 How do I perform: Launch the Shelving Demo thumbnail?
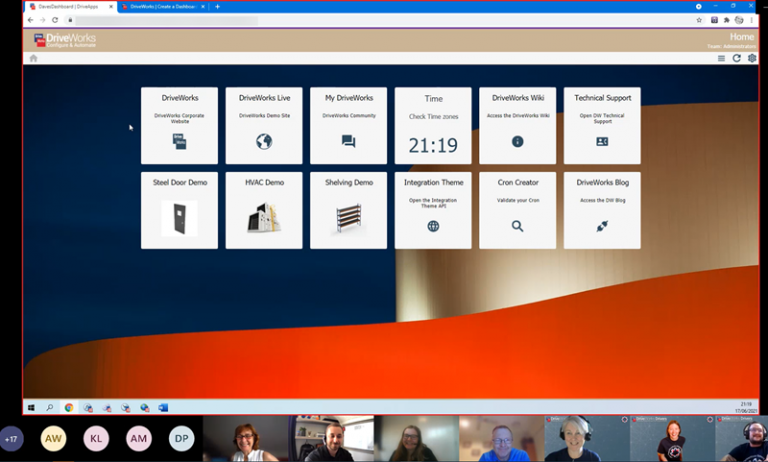[x=349, y=218]
